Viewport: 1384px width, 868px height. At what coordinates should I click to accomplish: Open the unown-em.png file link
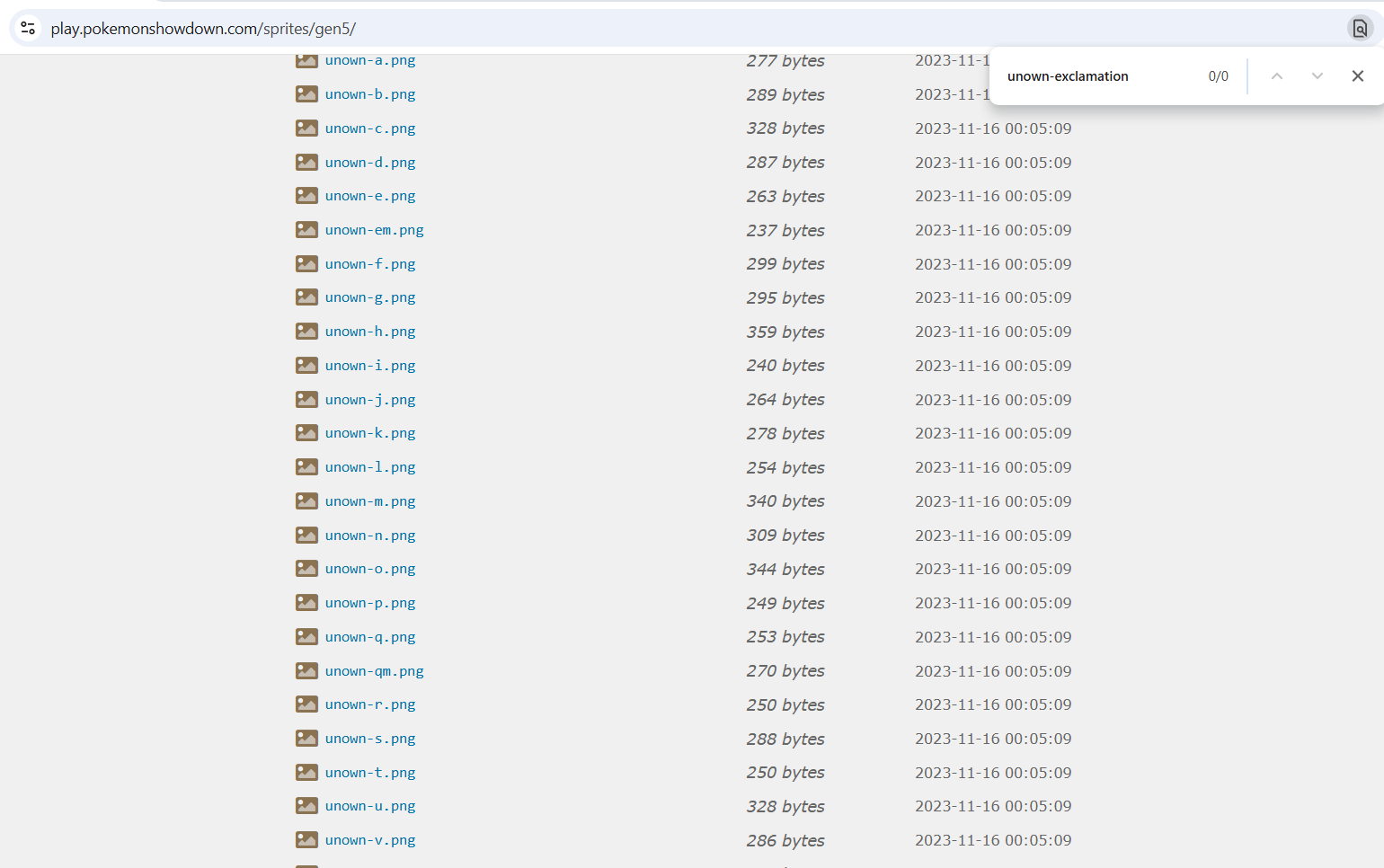tap(374, 230)
